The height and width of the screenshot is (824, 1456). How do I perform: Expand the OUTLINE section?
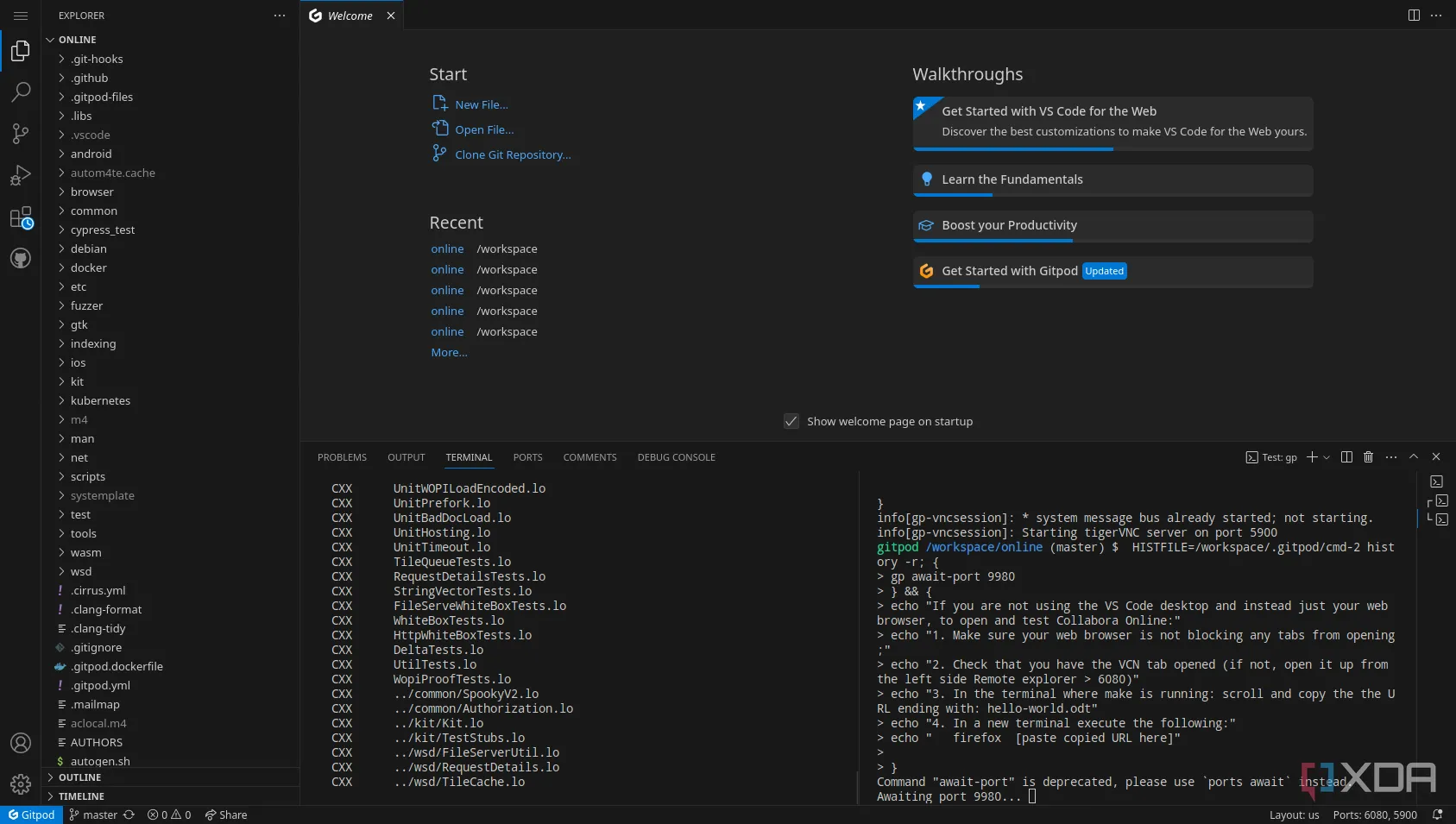(x=79, y=777)
